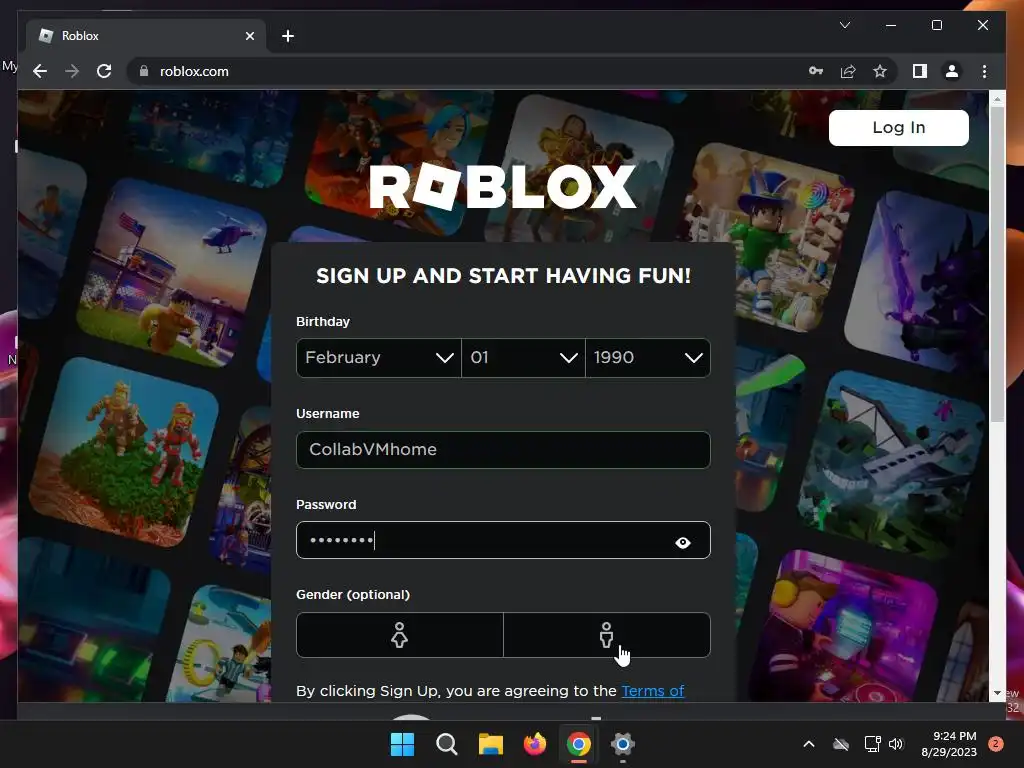The width and height of the screenshot is (1024, 768).
Task: Click the Chrome taskbar icon
Action: click(x=579, y=744)
